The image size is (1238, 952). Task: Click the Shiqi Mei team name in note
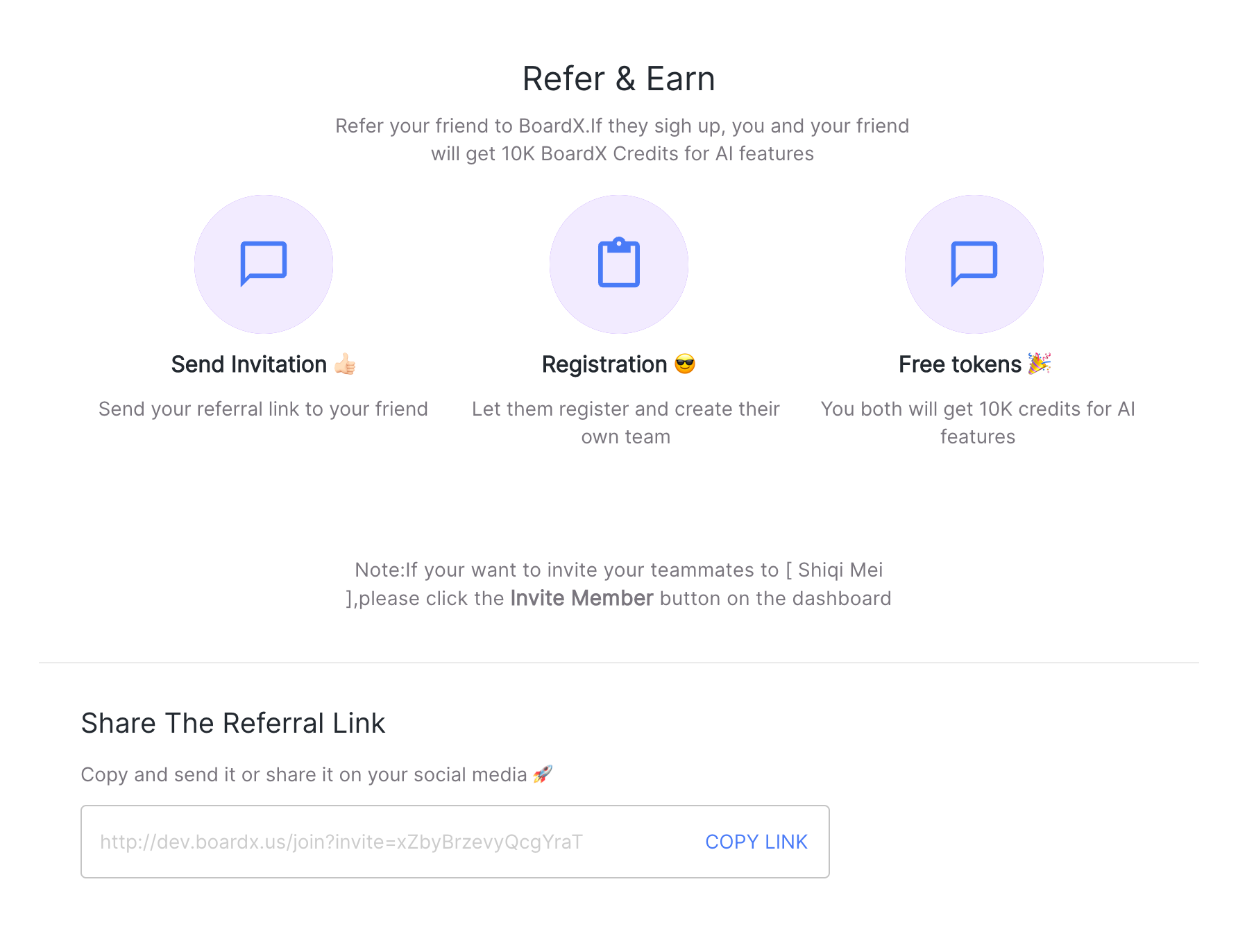click(x=840, y=570)
